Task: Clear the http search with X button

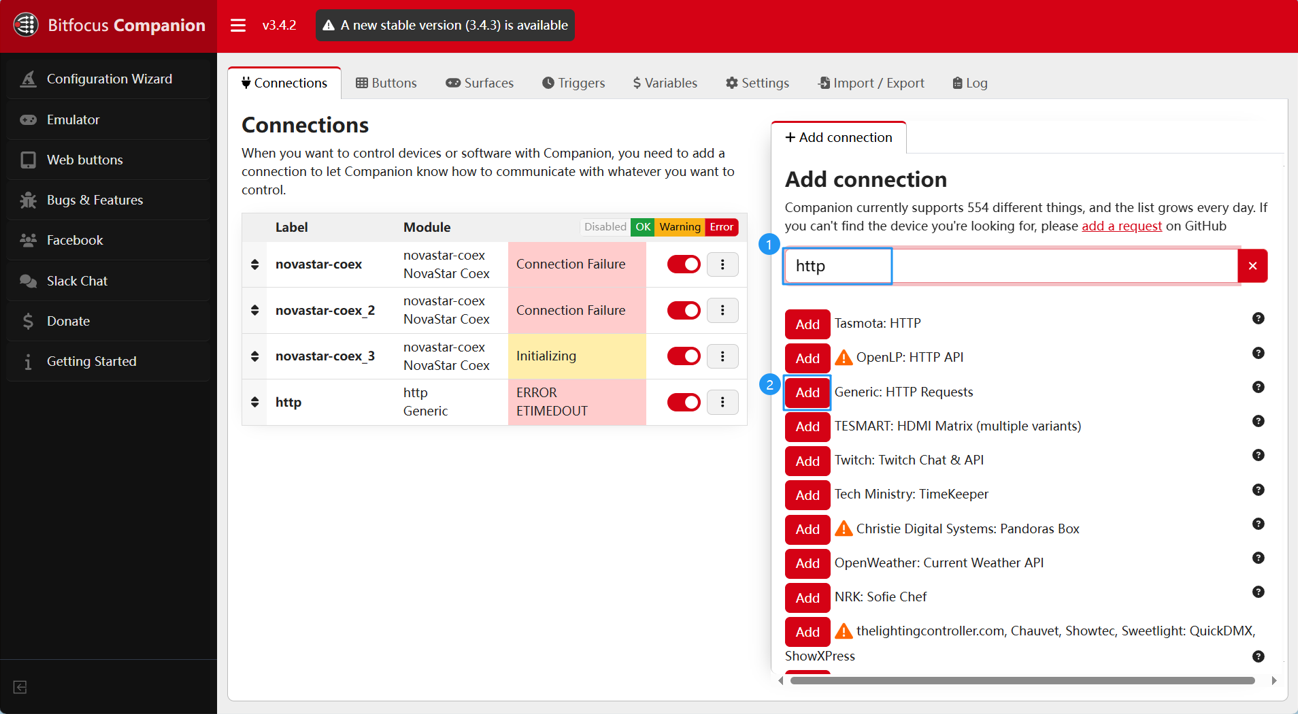Action: pyautogui.click(x=1252, y=266)
